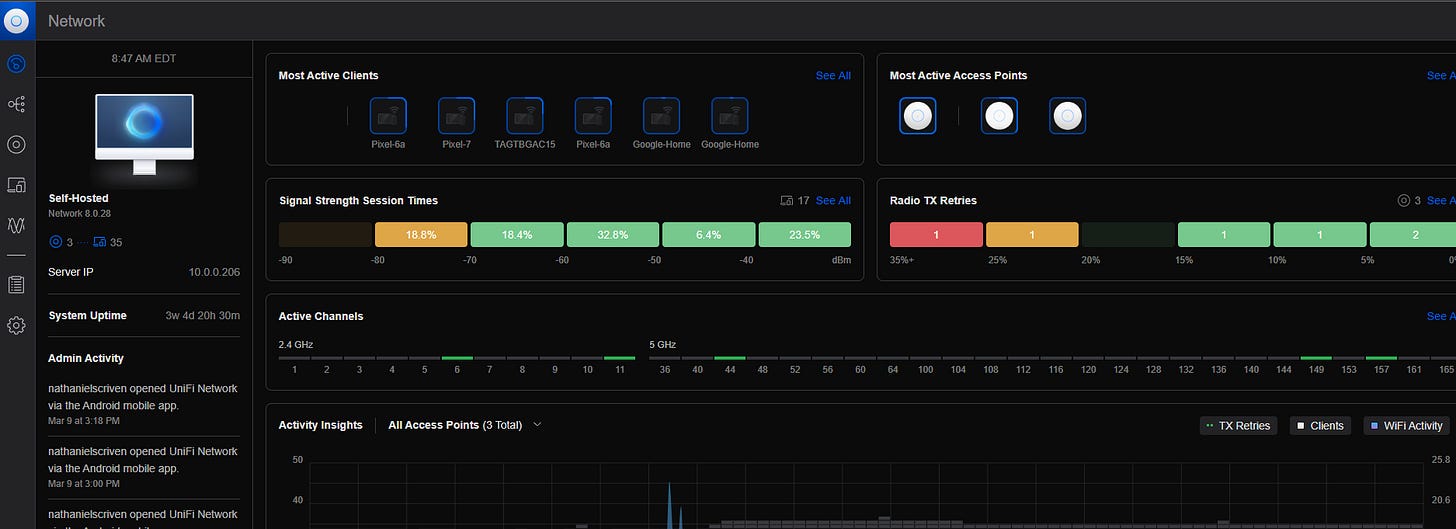Select the Pixel-7 client icon

(456, 116)
